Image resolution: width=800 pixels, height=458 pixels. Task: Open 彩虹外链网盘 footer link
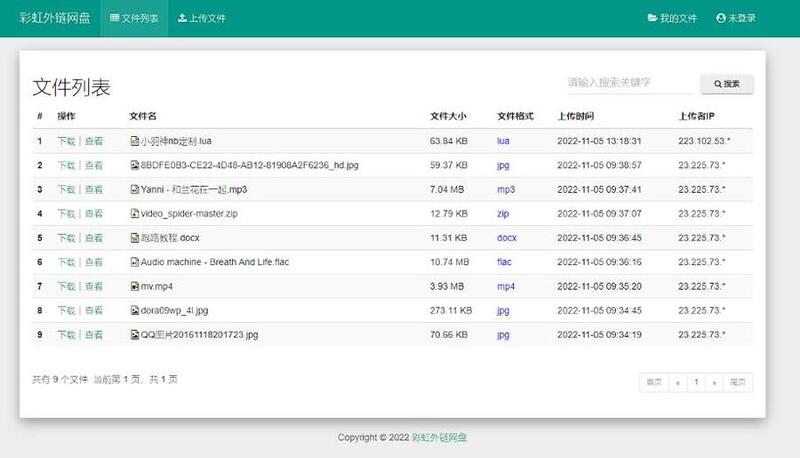click(x=440, y=438)
